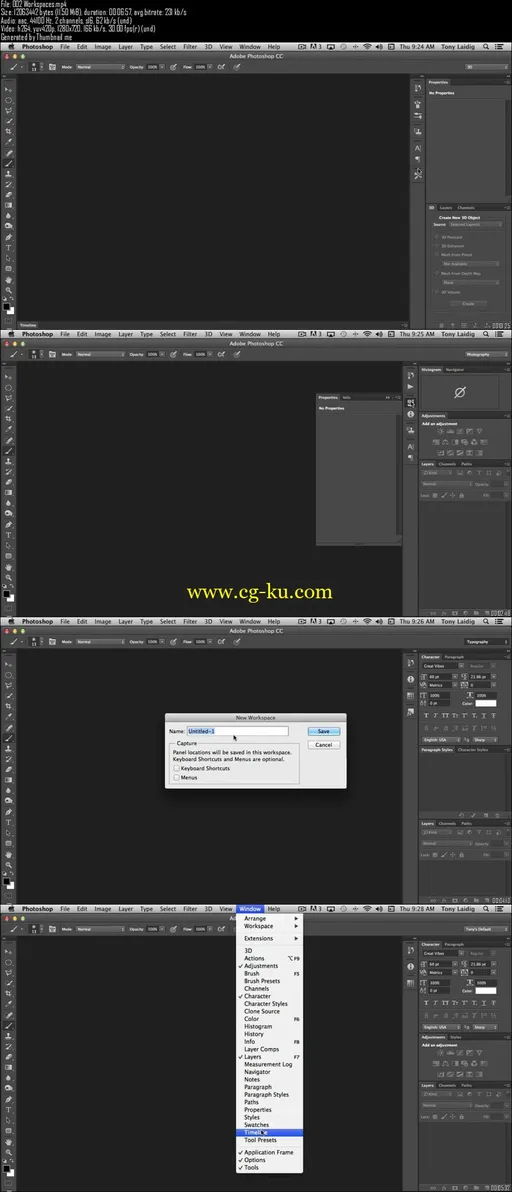Open the Tony's Default workspace switcher dropdown

tap(486, 929)
